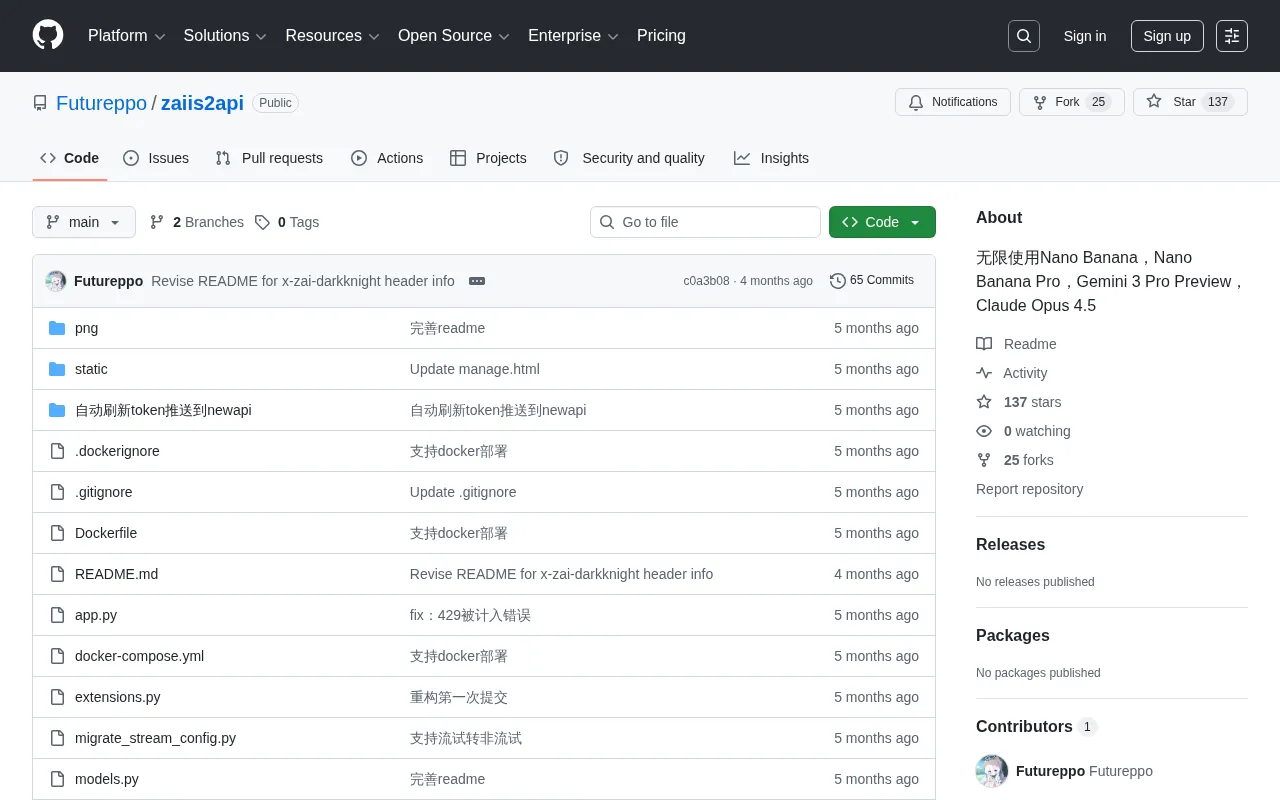
Task: Click the static folder icon
Action: pyautogui.click(x=57, y=369)
